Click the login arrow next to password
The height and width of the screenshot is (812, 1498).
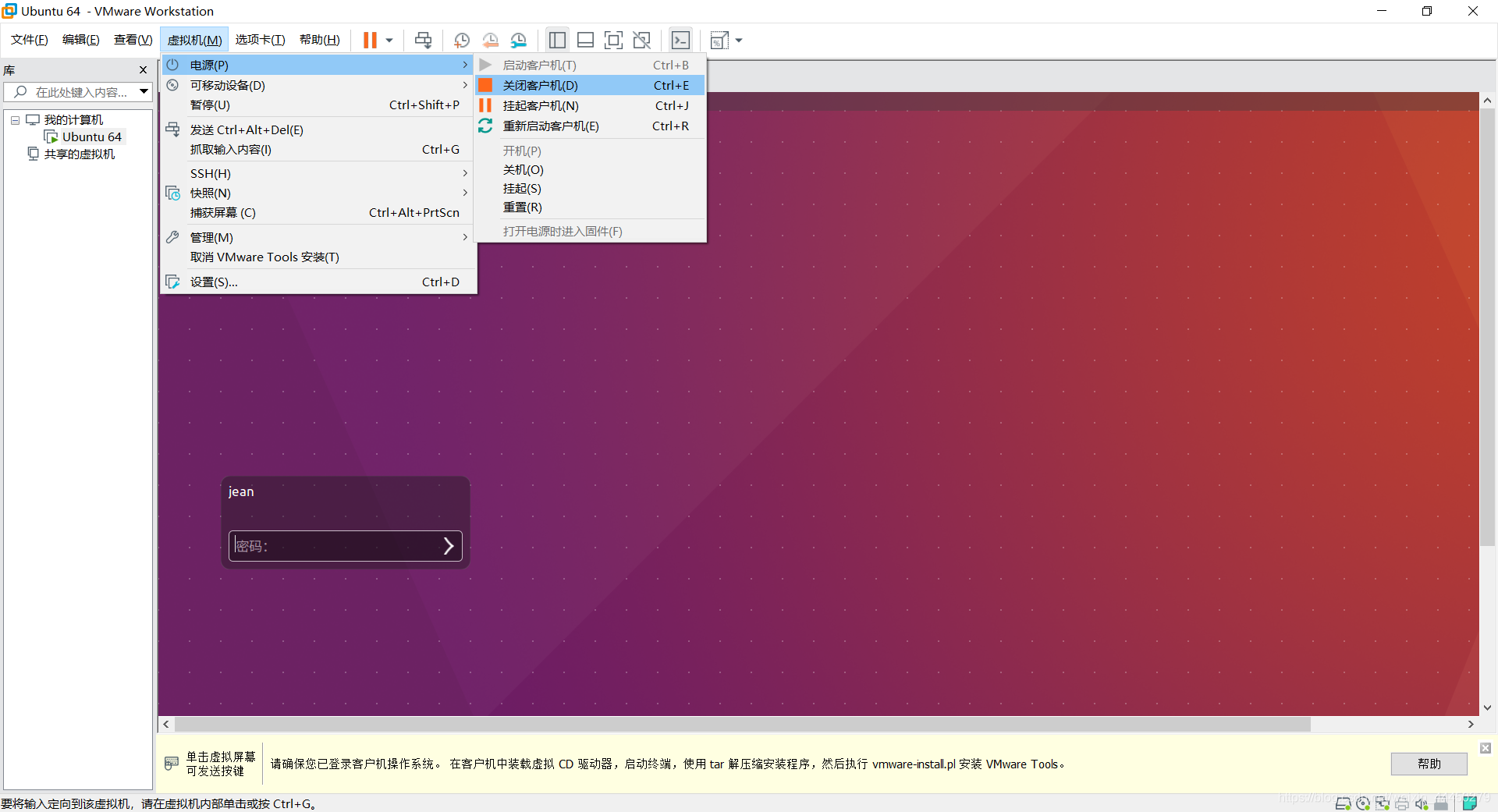[x=449, y=546]
